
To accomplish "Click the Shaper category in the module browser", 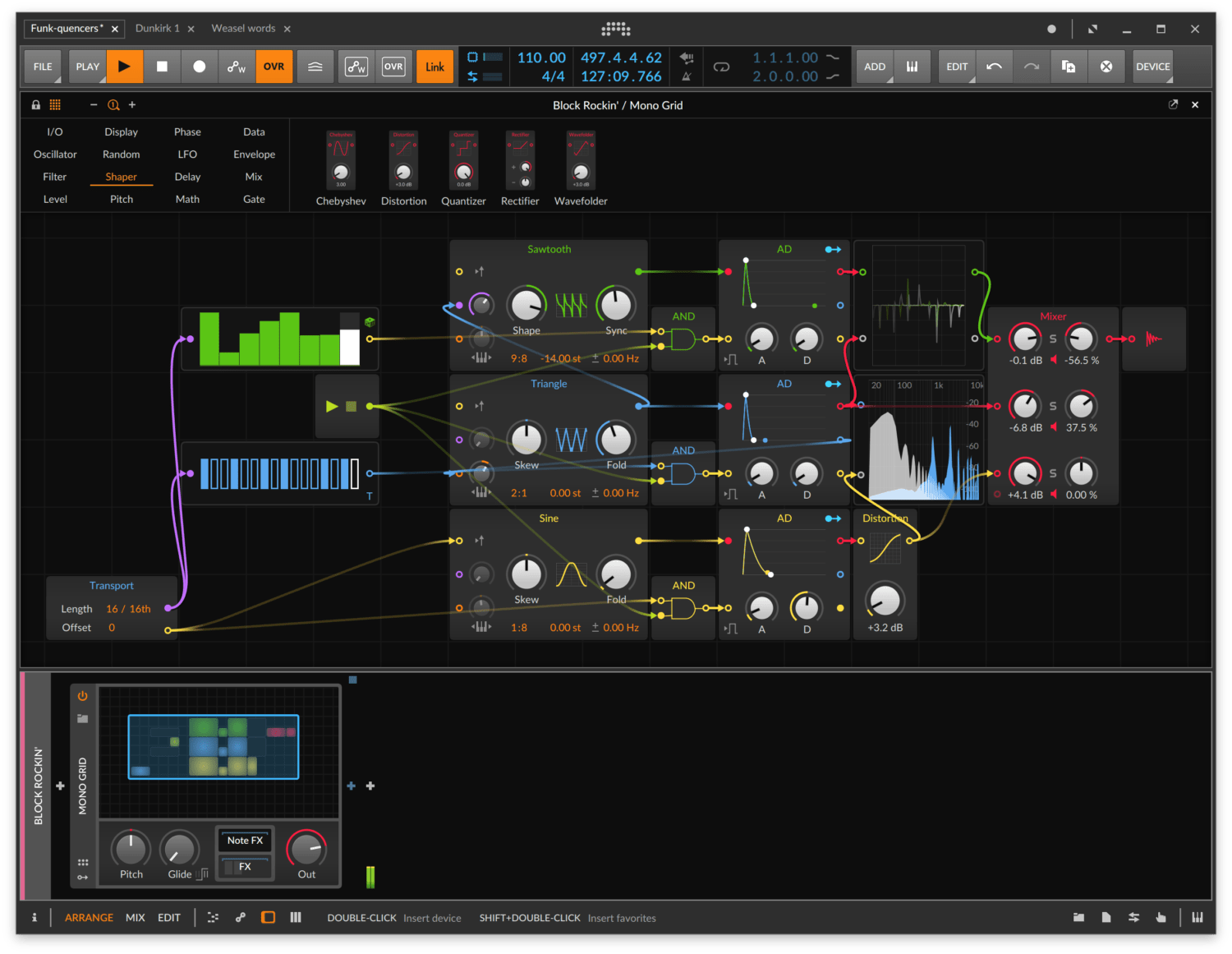I will click(x=121, y=177).
